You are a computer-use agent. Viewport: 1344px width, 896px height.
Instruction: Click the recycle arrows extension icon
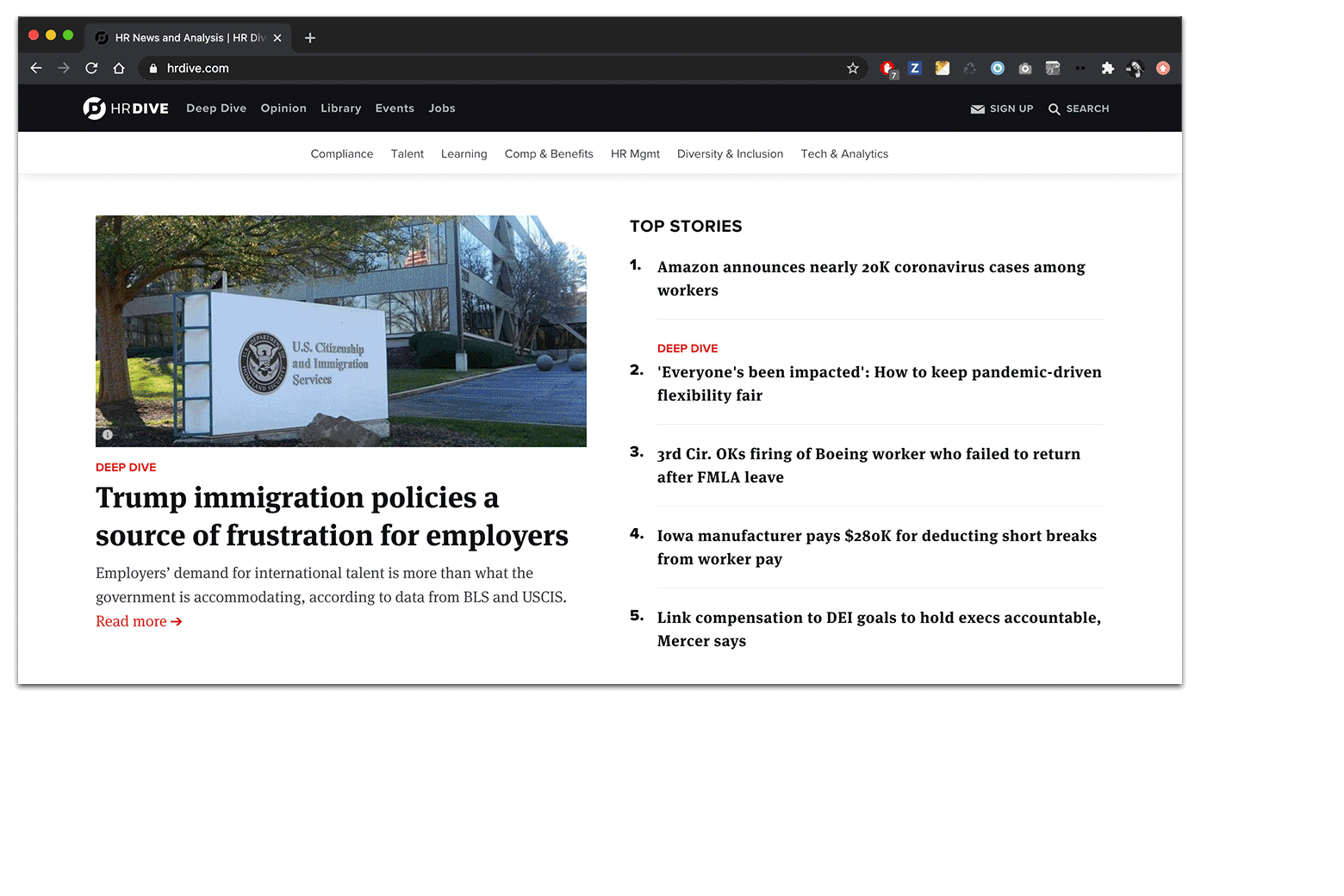coord(970,68)
